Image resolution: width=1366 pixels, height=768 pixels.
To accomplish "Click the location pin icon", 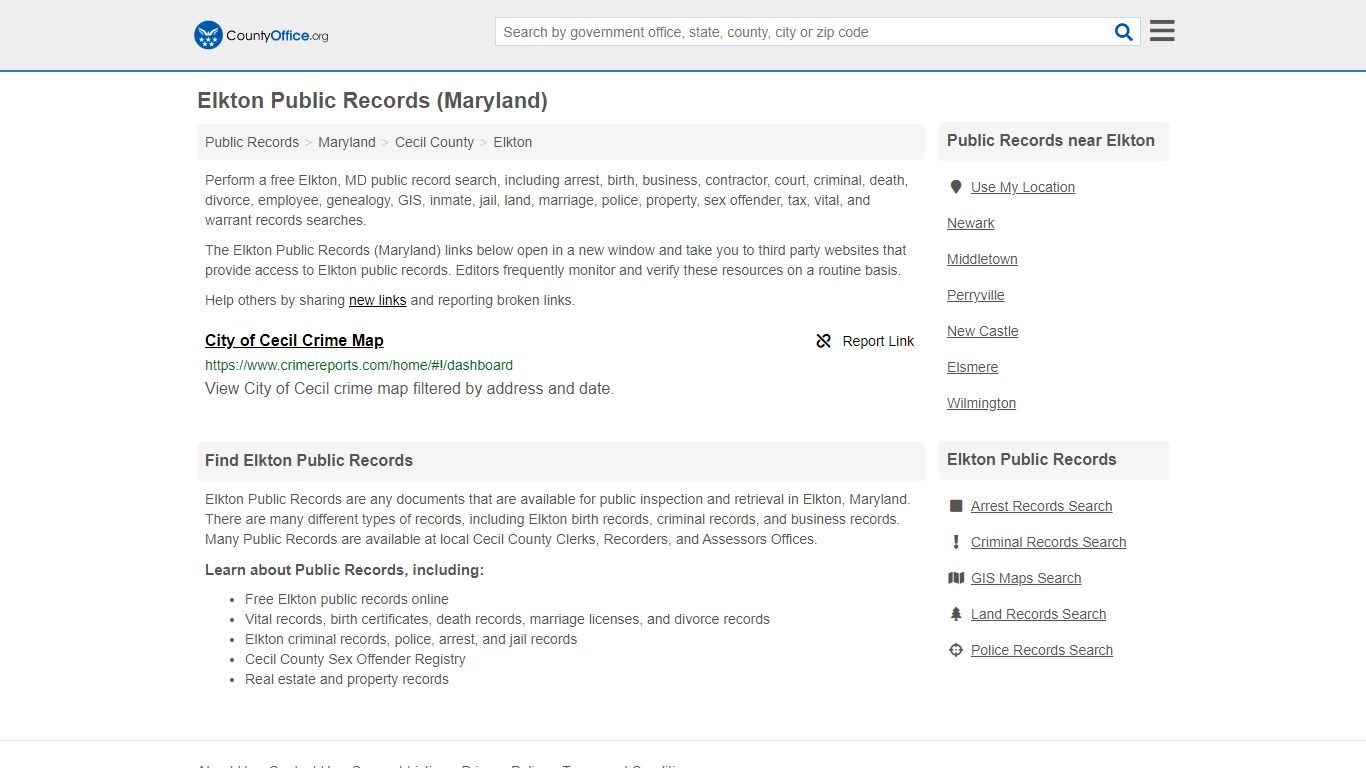I will 955,187.
